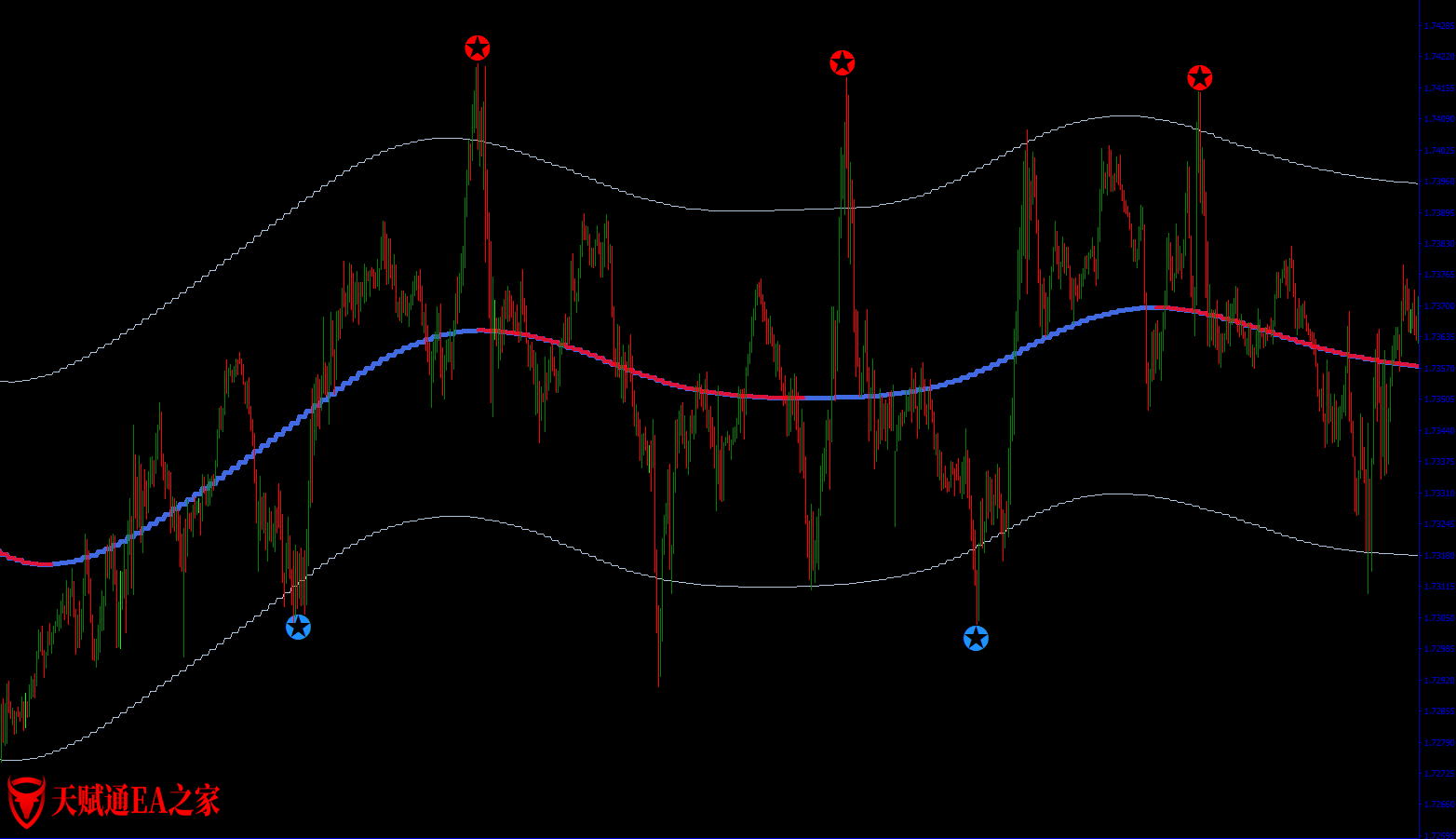Click the 1.74285 price axis label

[x=1438, y=26]
